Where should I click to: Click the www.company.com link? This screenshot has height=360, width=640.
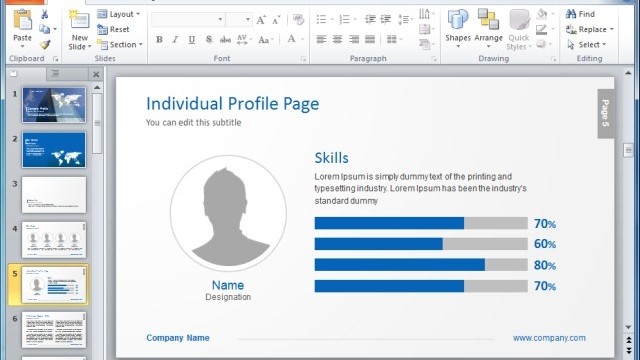click(549, 338)
